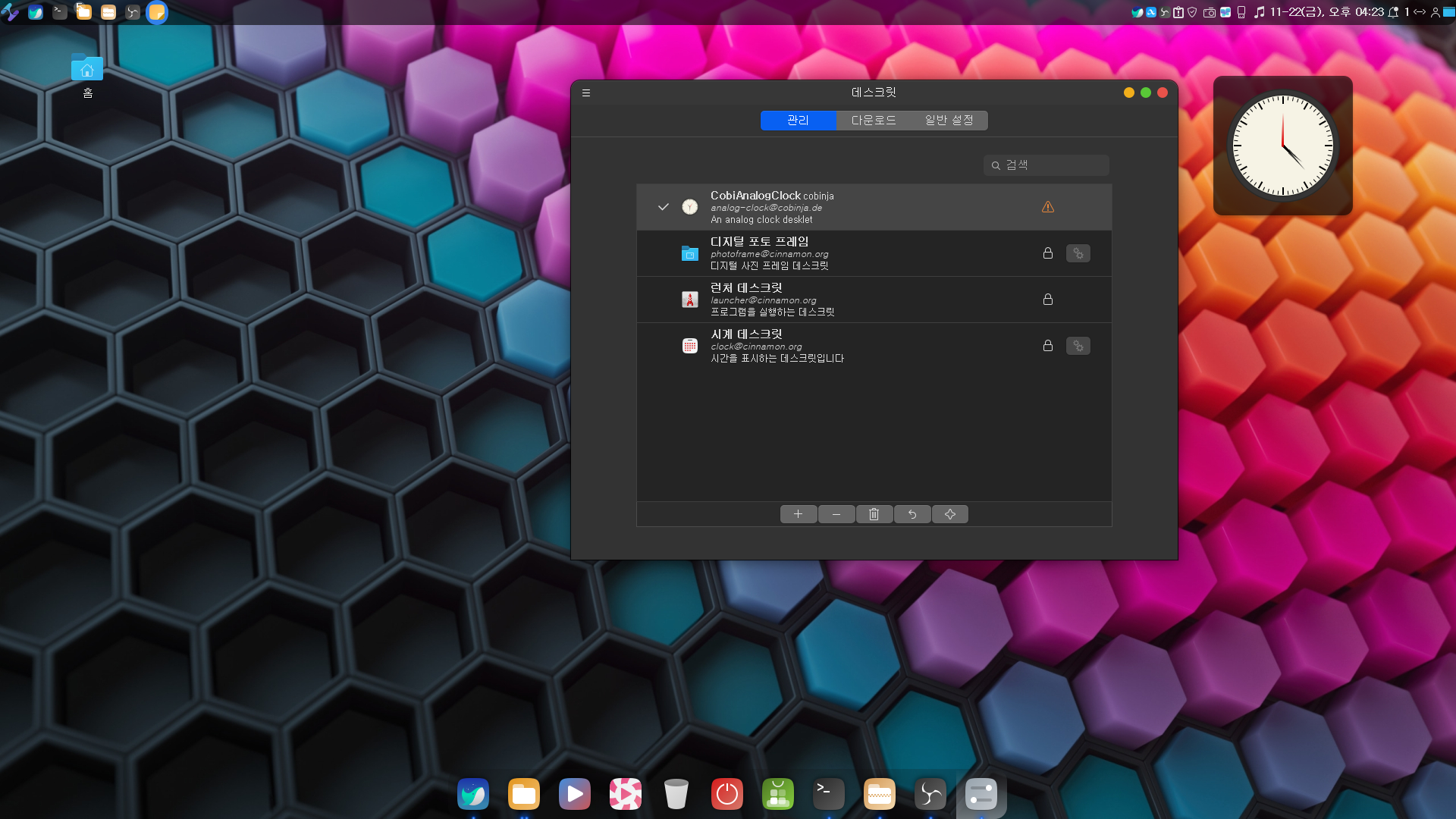1456x819 pixels.
Task: Open sticky notes icon in top panel
Action: 157,12
